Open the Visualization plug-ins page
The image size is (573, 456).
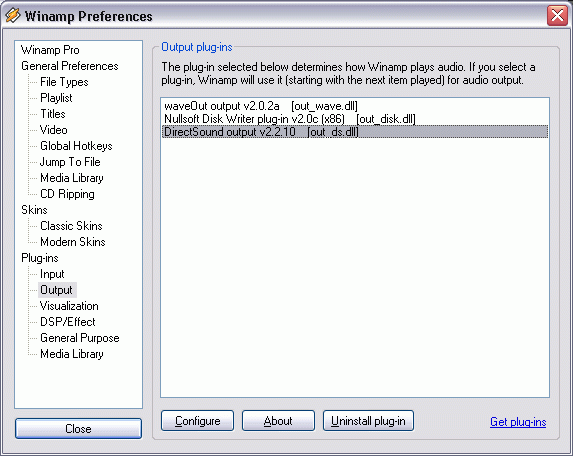point(69,306)
